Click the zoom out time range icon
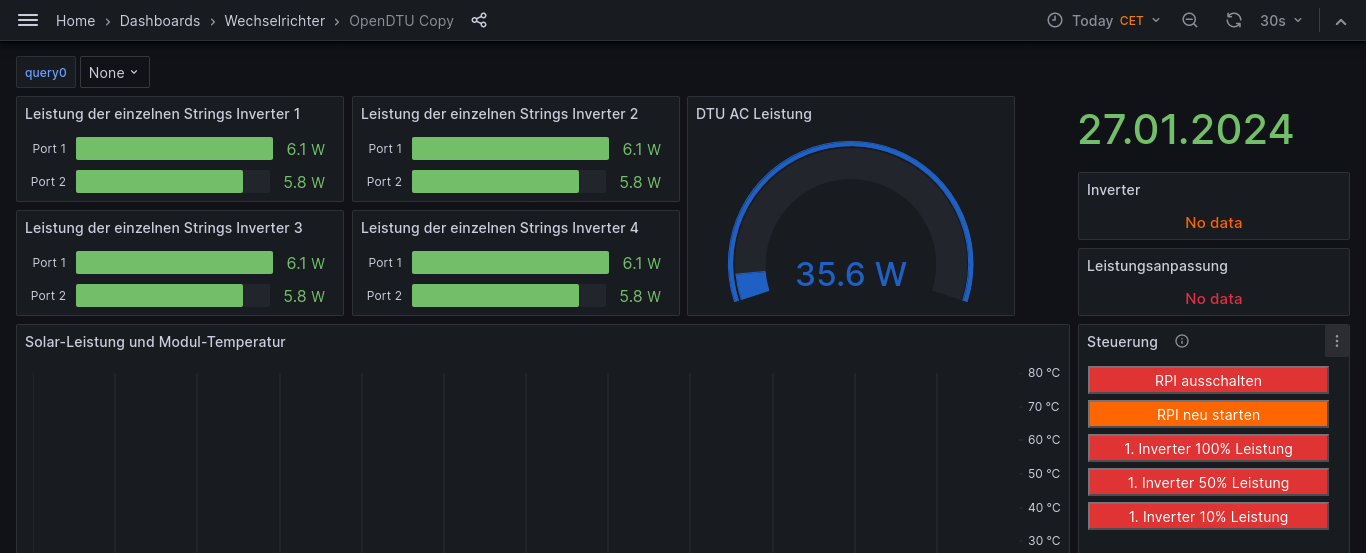The height and width of the screenshot is (553, 1366). pyautogui.click(x=1190, y=20)
